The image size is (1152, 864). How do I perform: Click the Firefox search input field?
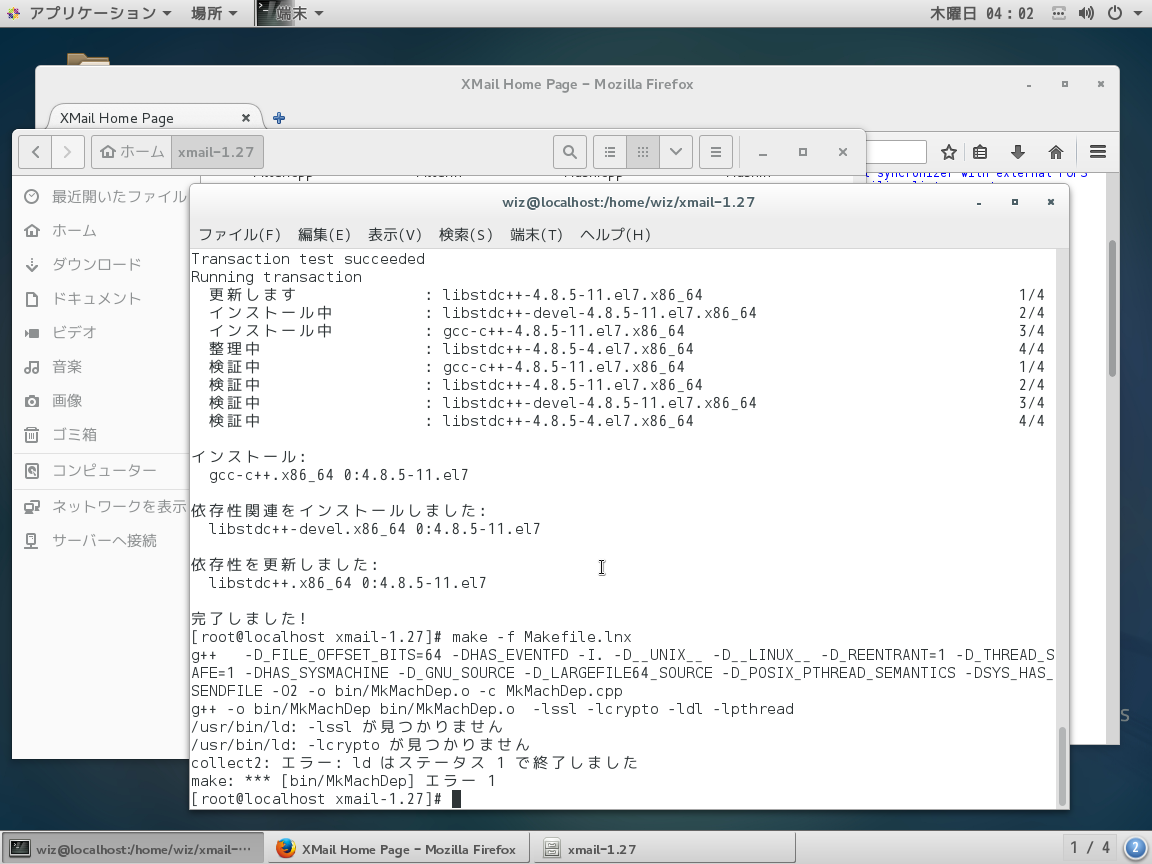(x=896, y=152)
